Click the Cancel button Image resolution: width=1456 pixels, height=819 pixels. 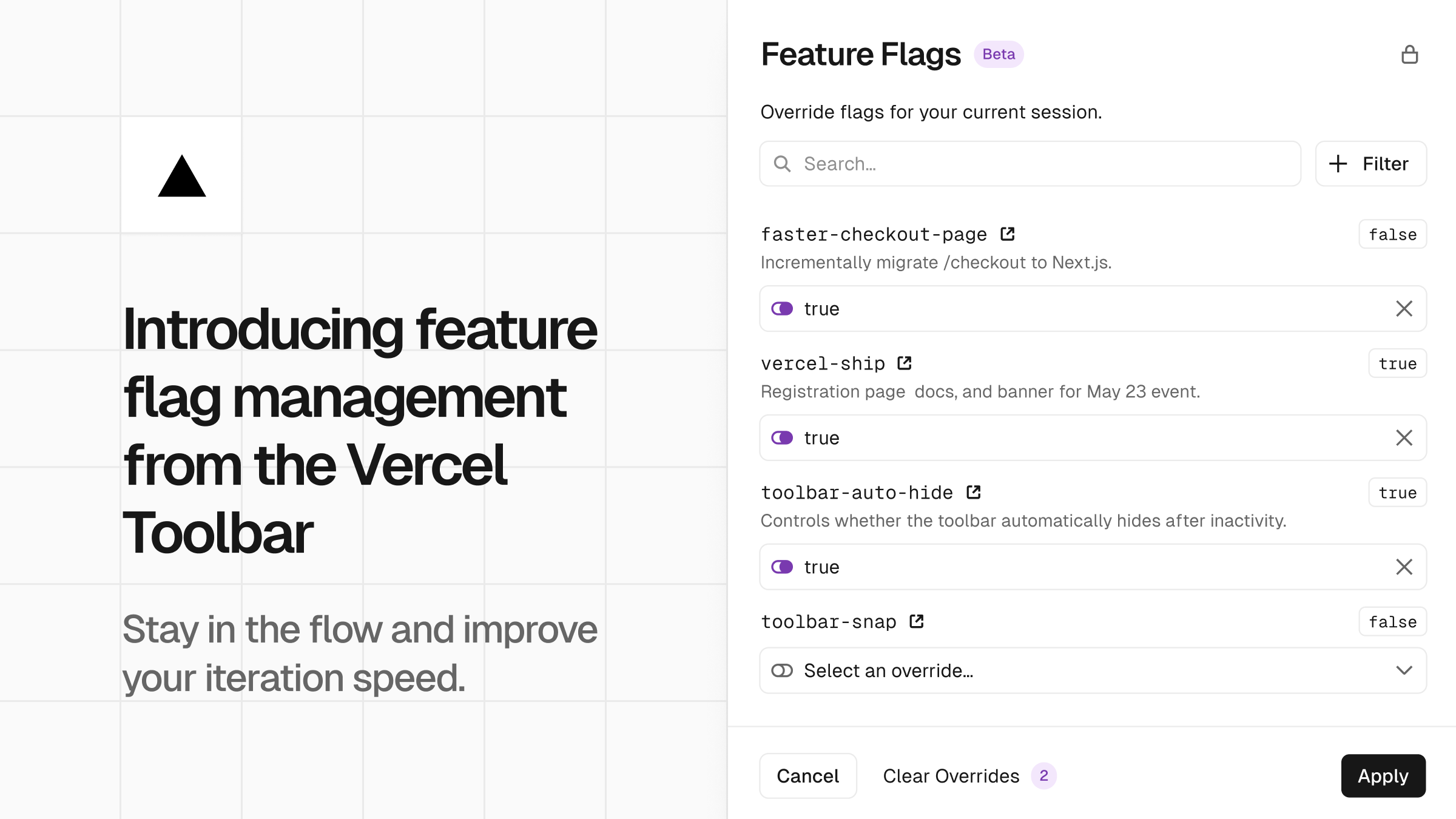tap(808, 776)
